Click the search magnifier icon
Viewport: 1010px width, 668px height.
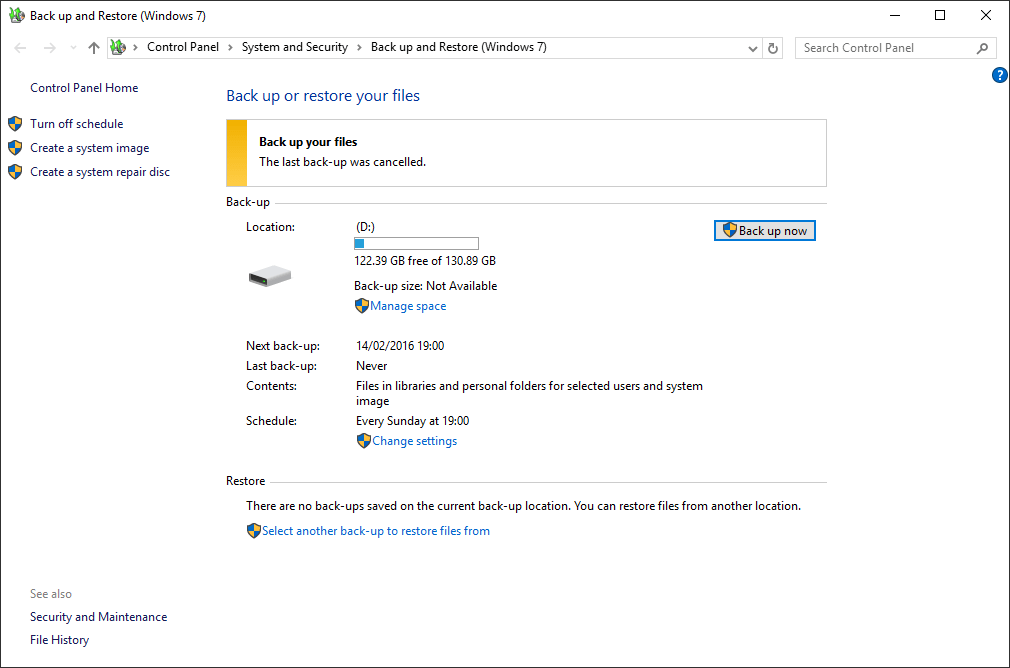point(982,48)
